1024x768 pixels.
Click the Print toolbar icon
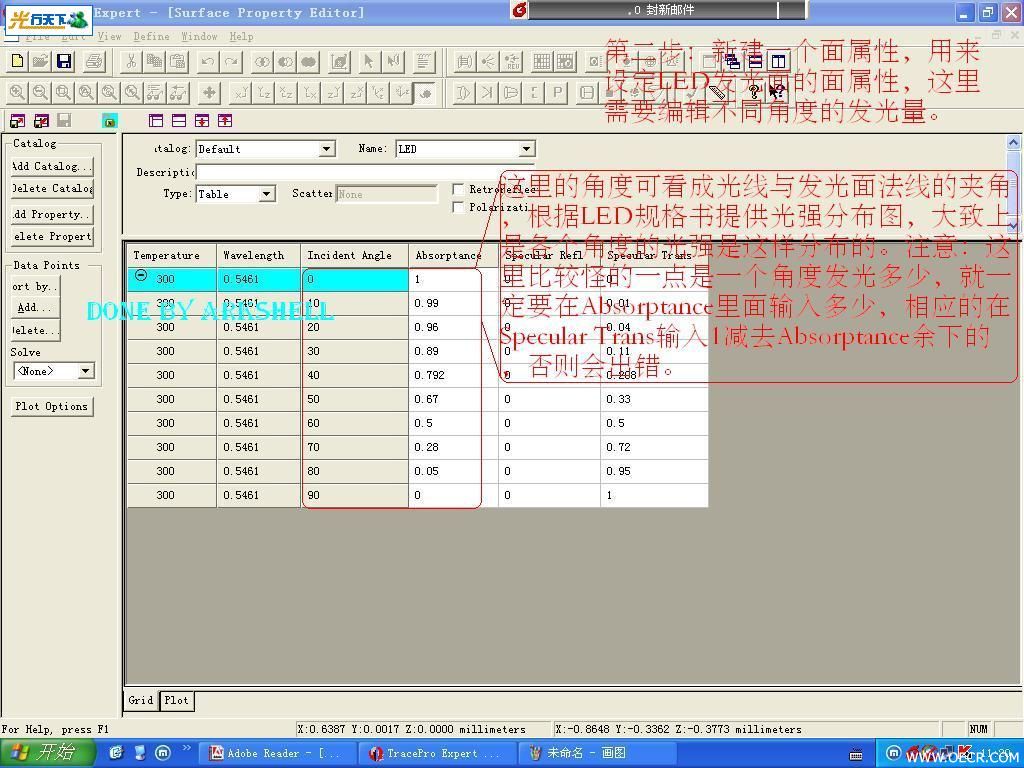pos(94,61)
